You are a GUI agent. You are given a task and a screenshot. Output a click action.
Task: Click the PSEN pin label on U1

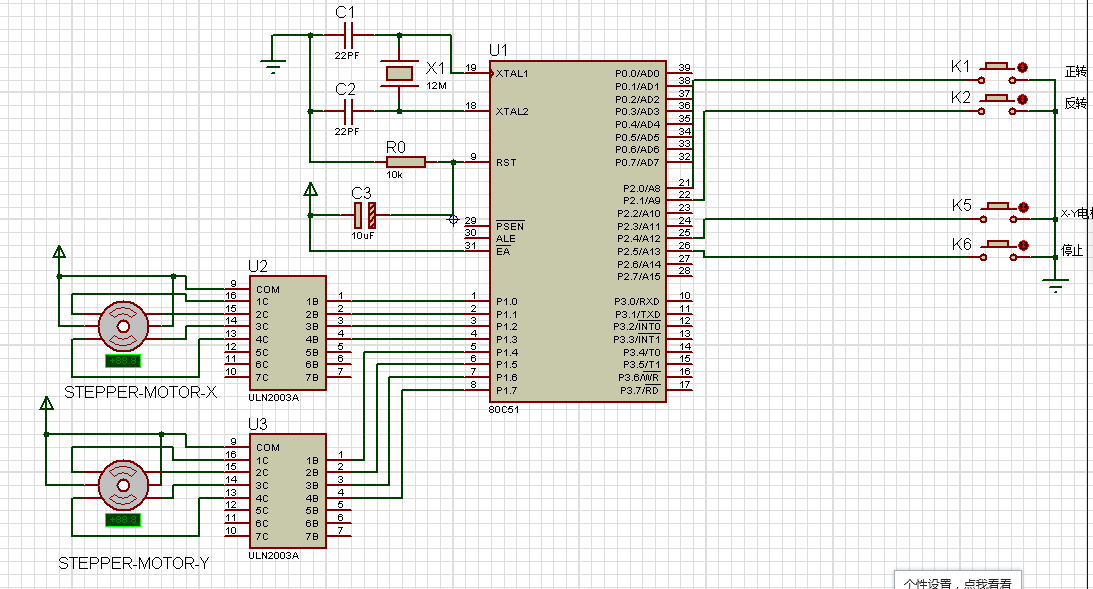tap(510, 227)
